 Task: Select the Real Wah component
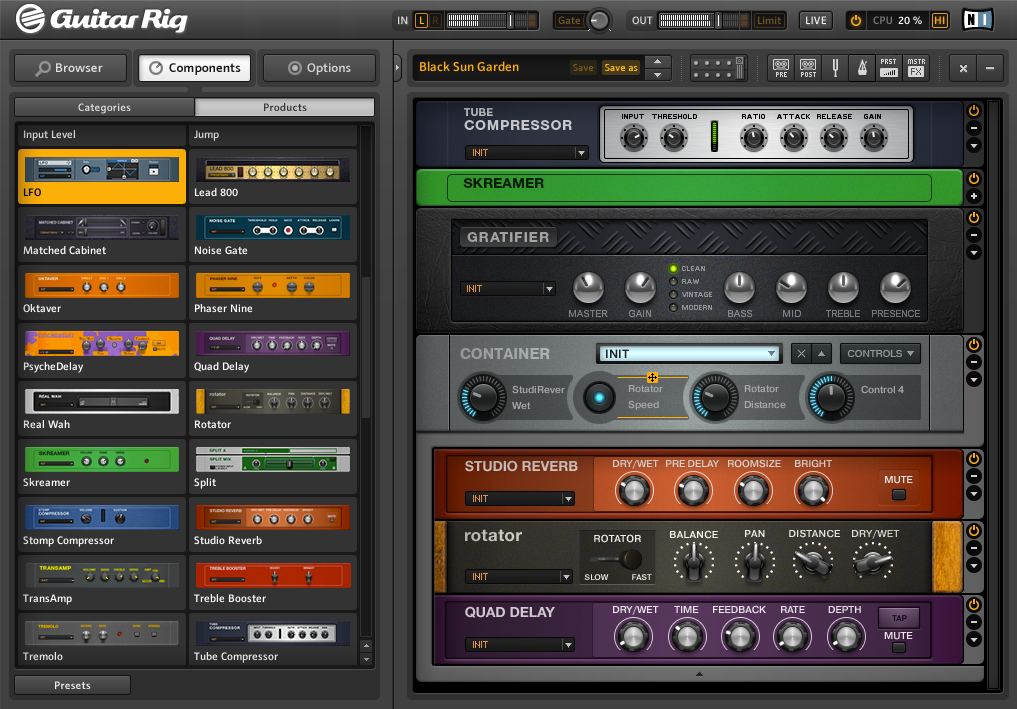point(102,409)
